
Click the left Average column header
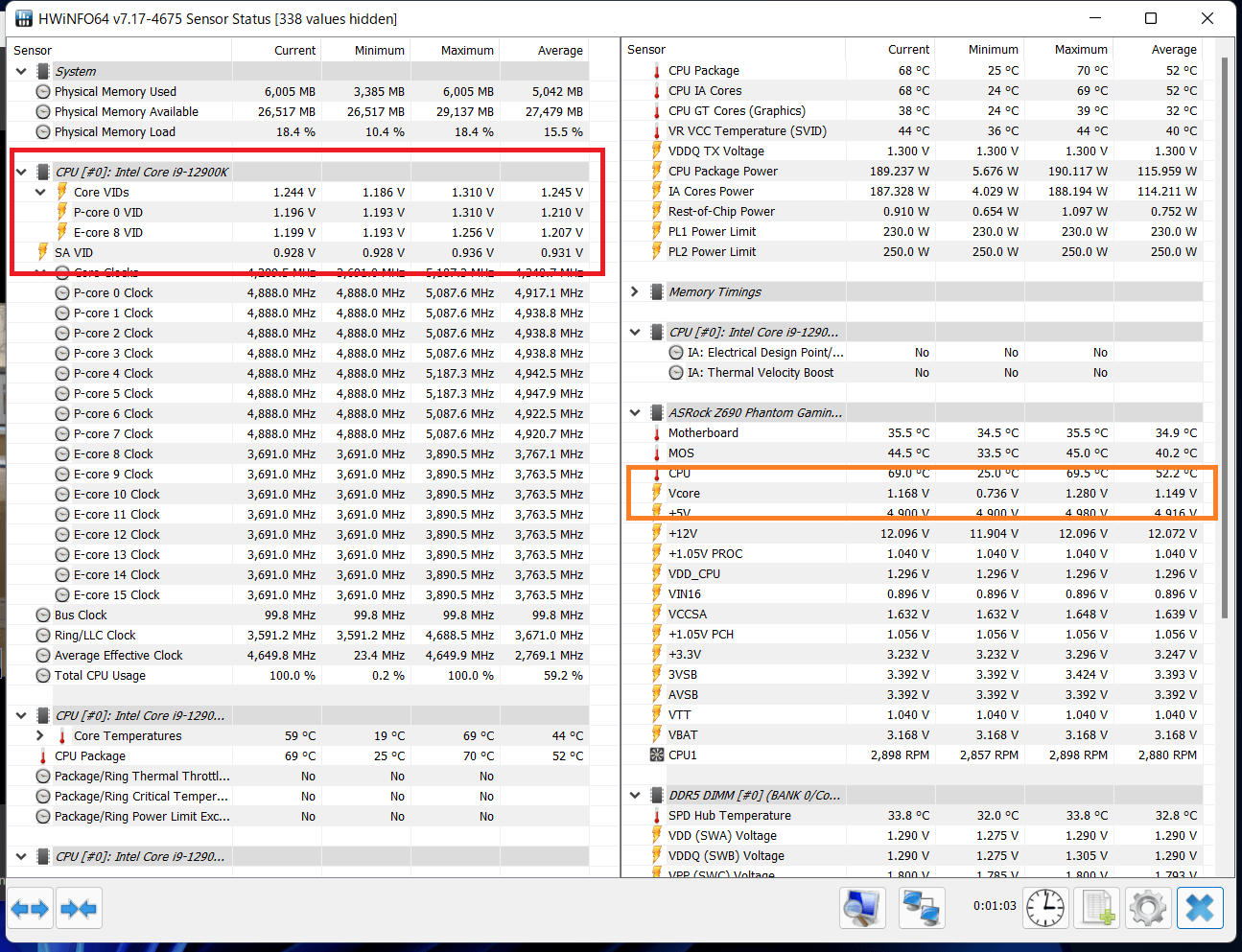click(544, 50)
